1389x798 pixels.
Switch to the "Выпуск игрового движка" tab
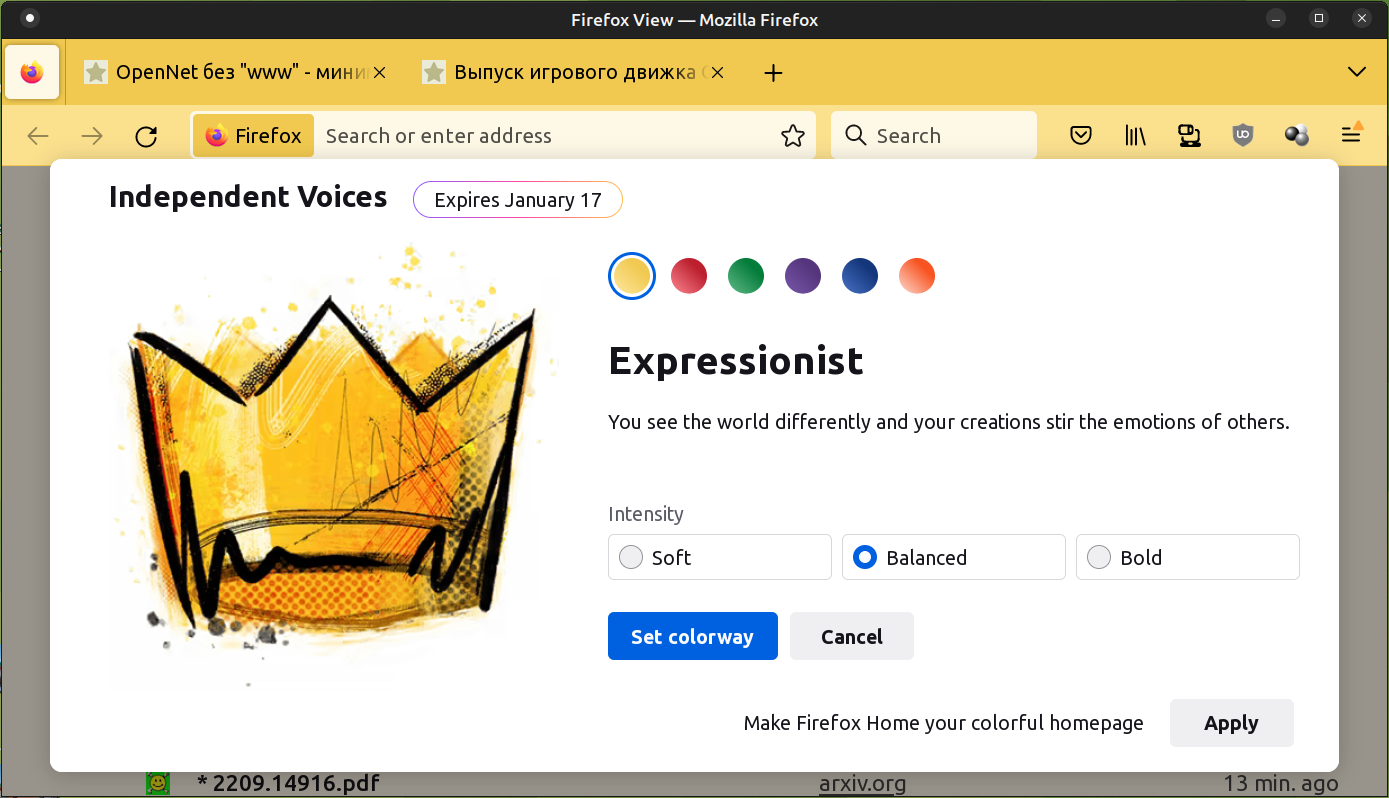[573, 73]
